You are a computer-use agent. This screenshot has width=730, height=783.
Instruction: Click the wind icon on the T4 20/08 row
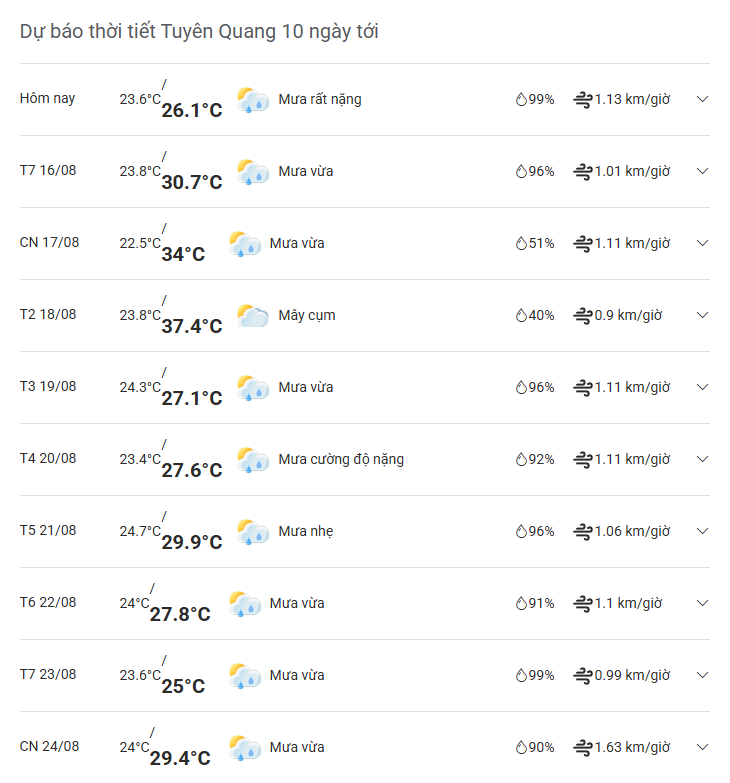tap(582, 459)
